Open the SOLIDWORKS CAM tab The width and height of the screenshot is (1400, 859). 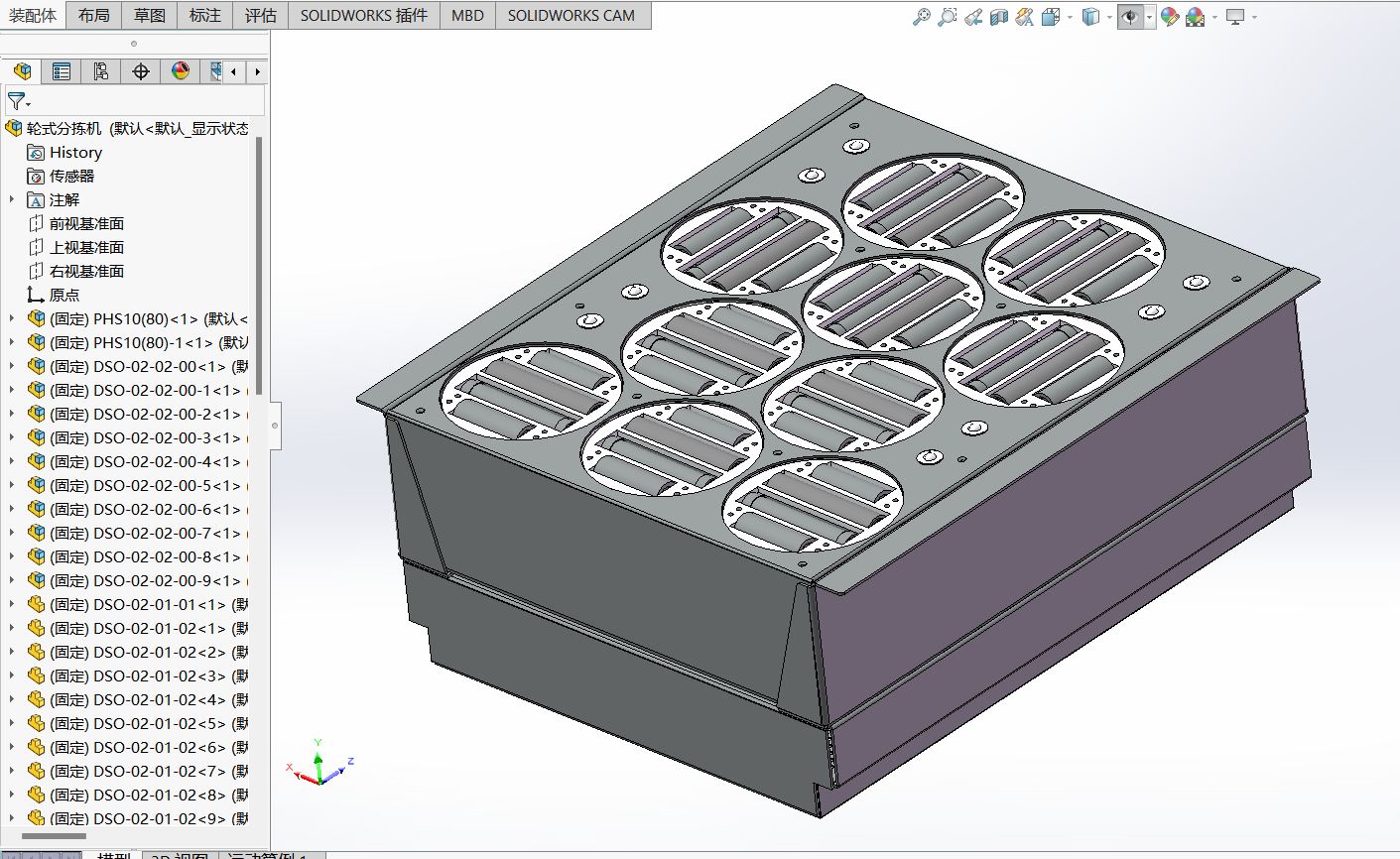pos(572,15)
